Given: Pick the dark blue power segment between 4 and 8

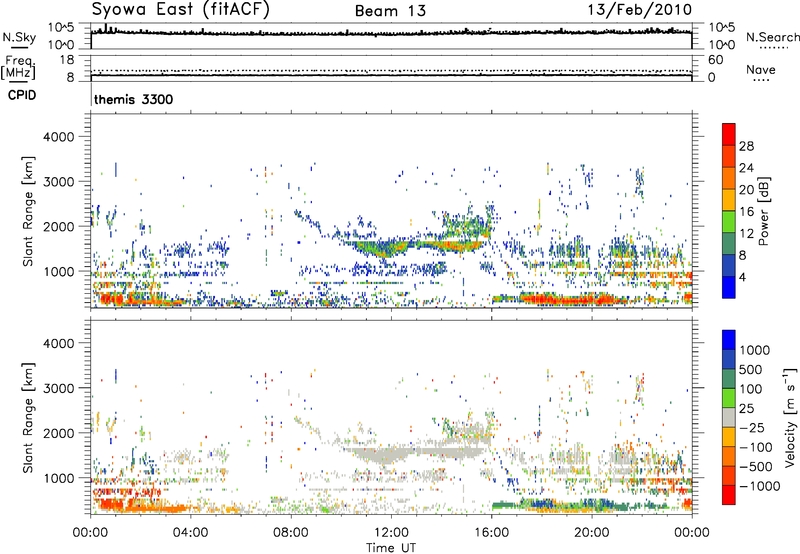Looking at the screenshot, I should [729, 265].
